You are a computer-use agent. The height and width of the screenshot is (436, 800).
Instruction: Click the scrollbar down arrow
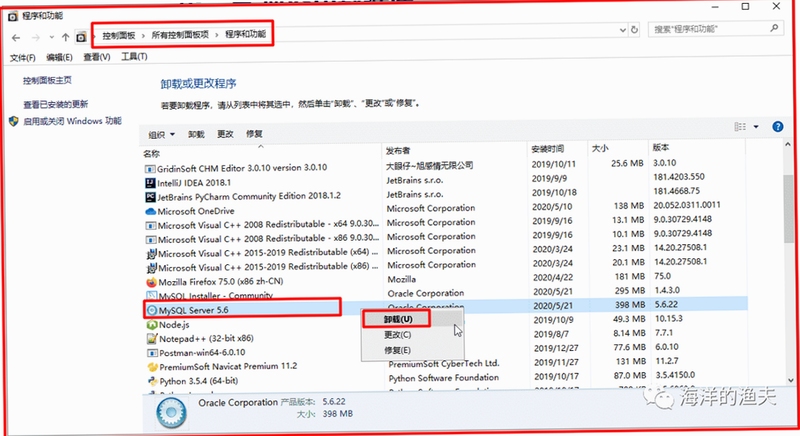[791, 380]
